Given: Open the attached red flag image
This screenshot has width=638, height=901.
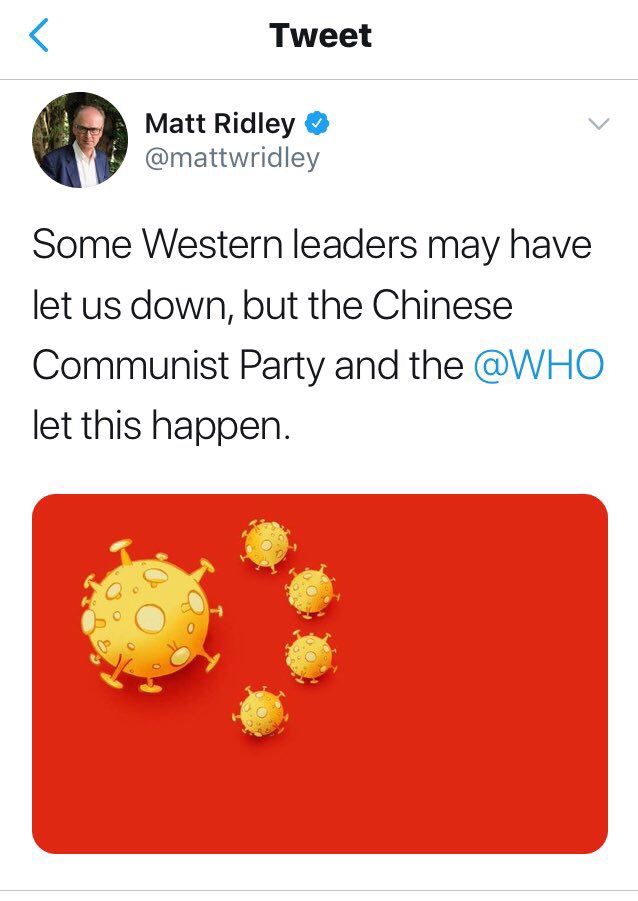Looking at the screenshot, I should (320, 673).
